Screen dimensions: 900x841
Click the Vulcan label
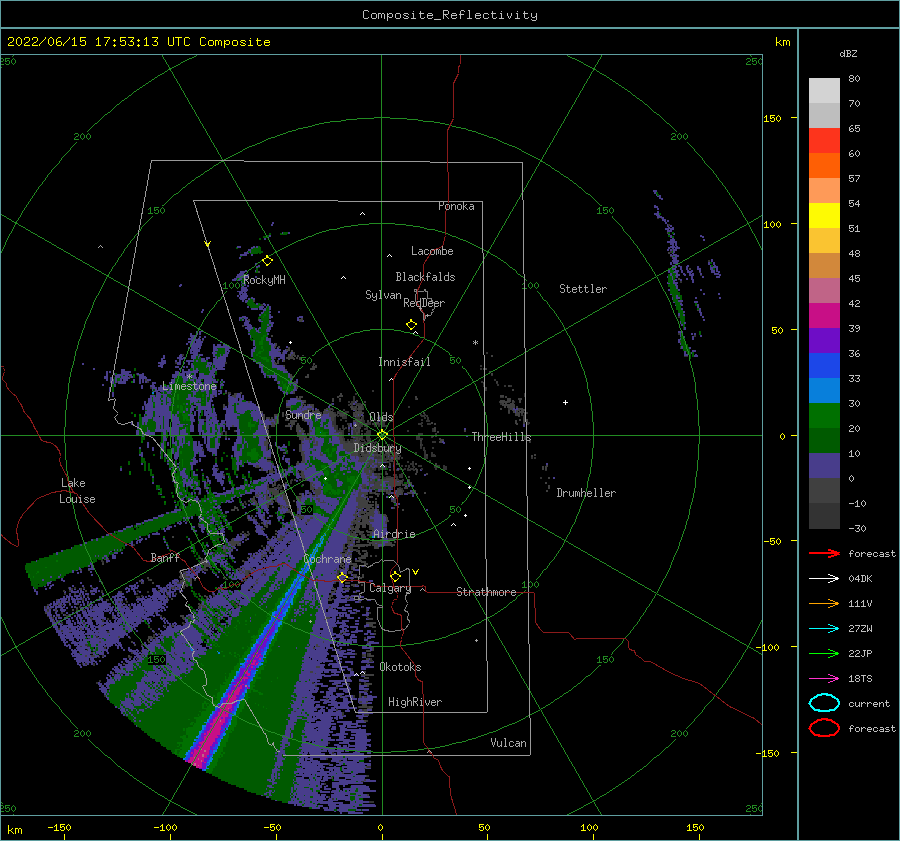coord(509,743)
